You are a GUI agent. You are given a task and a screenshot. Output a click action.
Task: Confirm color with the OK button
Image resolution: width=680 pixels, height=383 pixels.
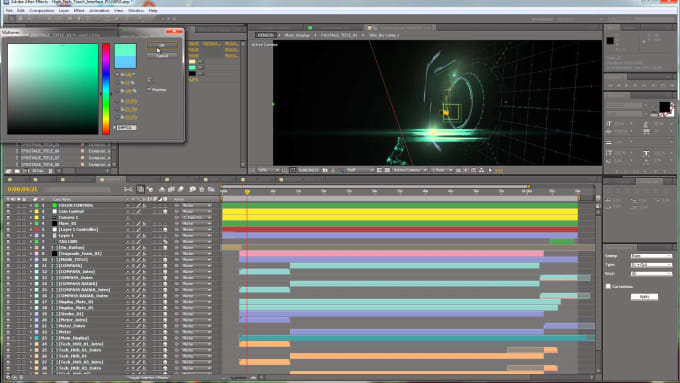162,45
